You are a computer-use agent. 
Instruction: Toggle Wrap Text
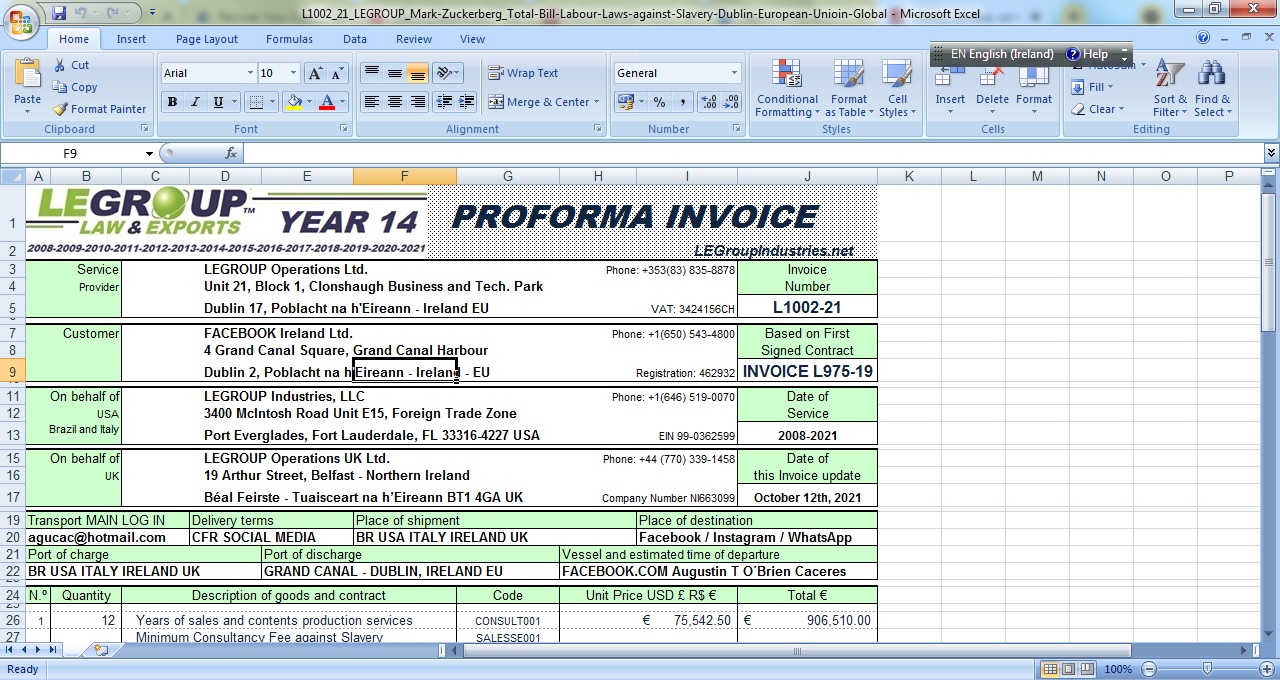pyautogui.click(x=523, y=73)
